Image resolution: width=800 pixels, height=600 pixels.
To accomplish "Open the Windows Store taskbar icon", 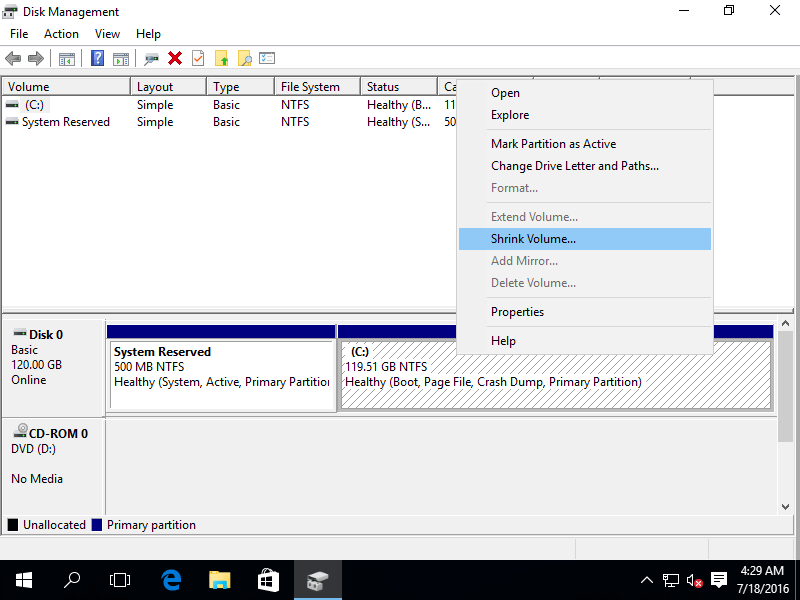I will (268, 580).
